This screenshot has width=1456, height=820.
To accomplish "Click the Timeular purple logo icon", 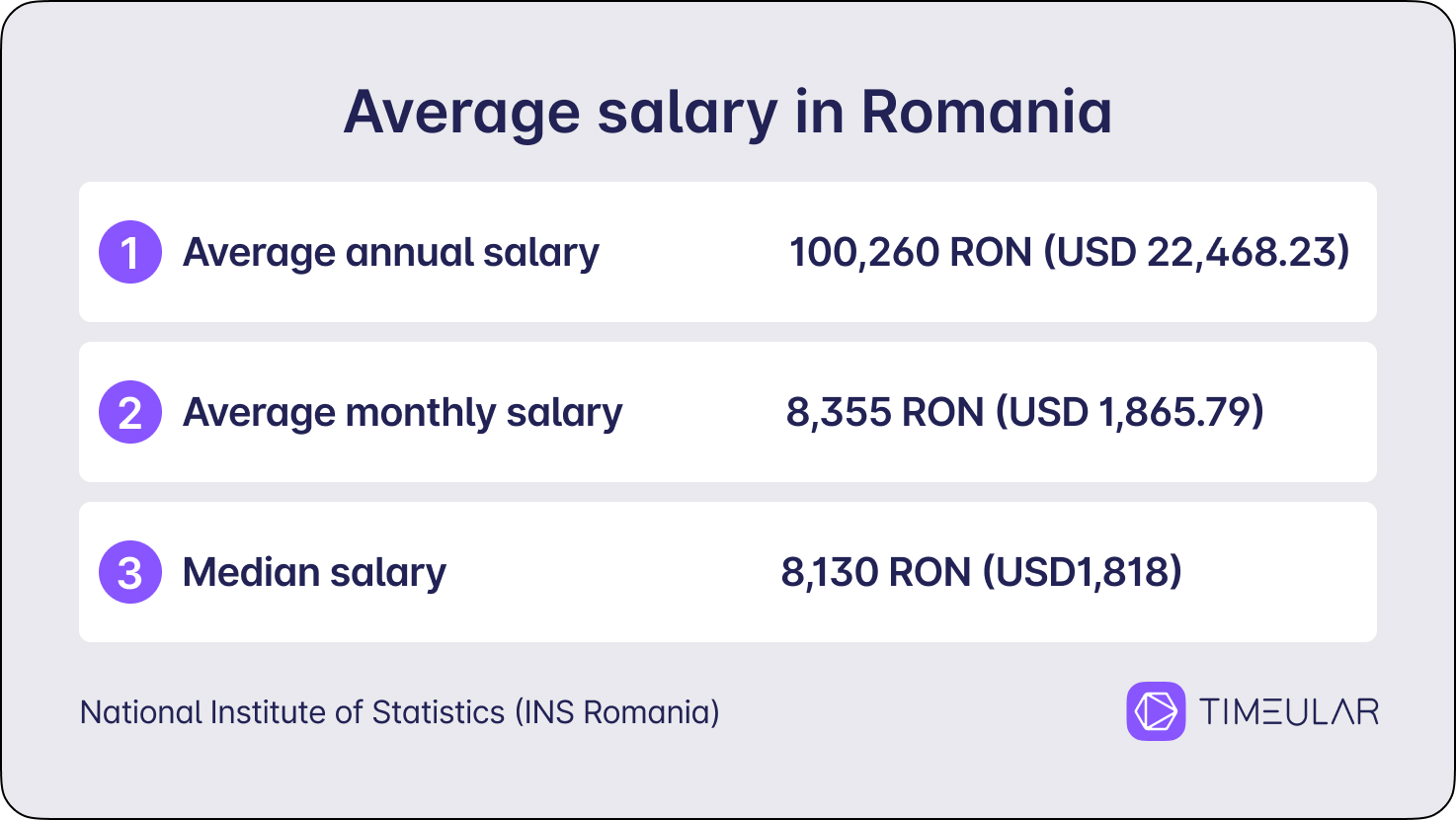I will coord(1156,711).
